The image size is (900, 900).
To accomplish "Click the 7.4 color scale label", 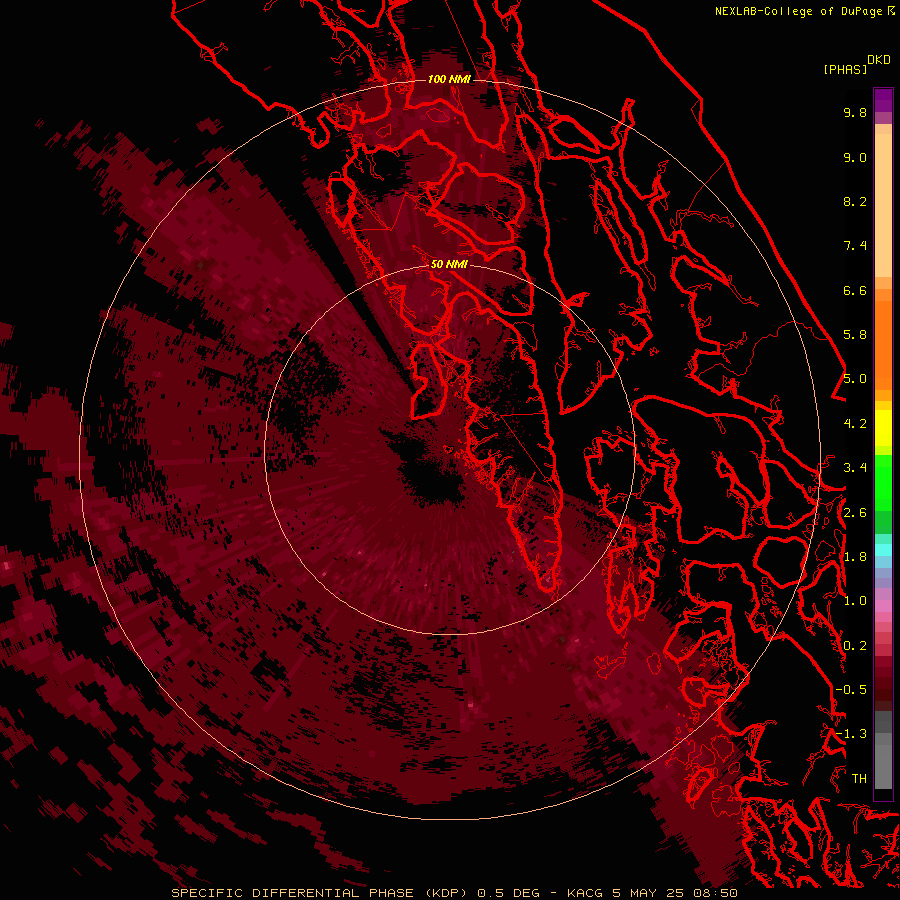I will [x=855, y=246].
